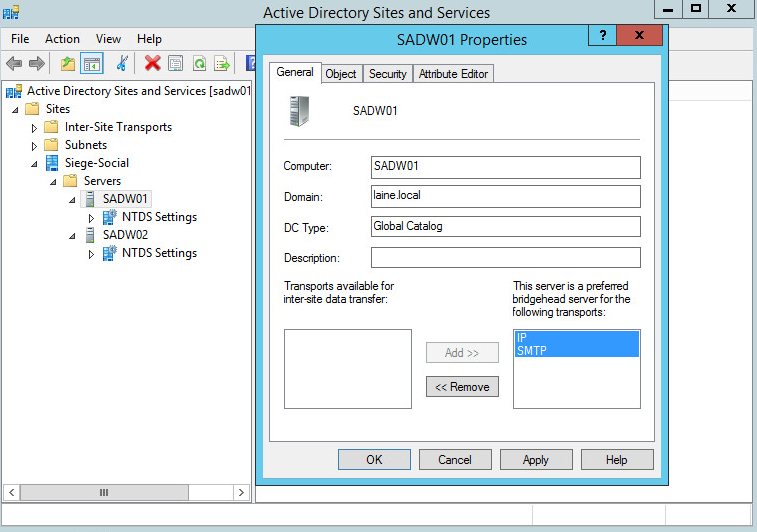The height and width of the screenshot is (532, 757).
Task: Click the Cut scissors toolbar icon
Action: pos(122,63)
